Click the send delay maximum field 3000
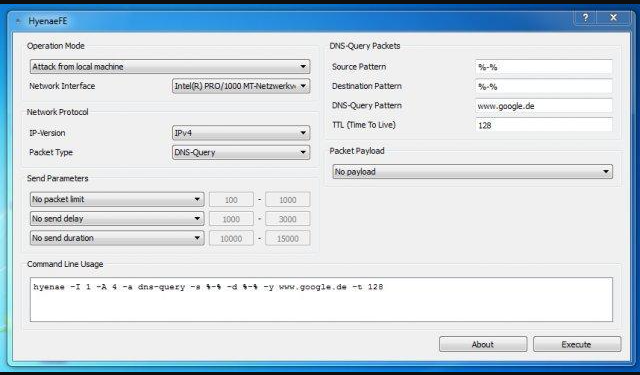Image resolution: width=640 pixels, height=375 pixels. [x=287, y=219]
